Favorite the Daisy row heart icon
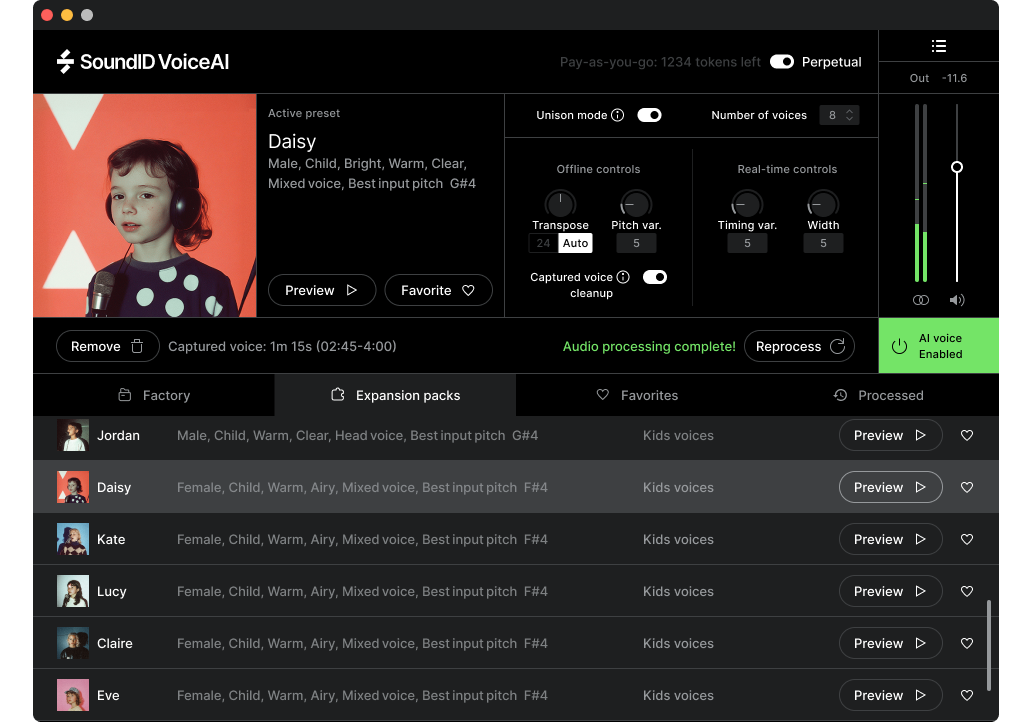The width and height of the screenshot is (1032, 722). (967, 488)
